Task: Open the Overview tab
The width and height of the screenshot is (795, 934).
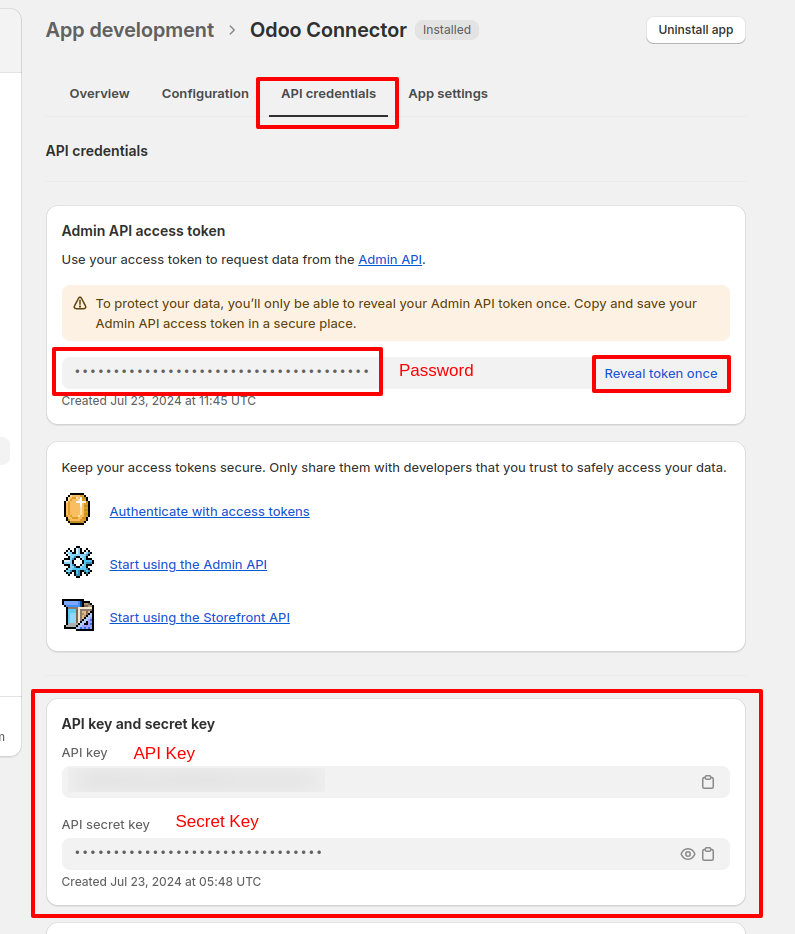Action: coord(99,94)
